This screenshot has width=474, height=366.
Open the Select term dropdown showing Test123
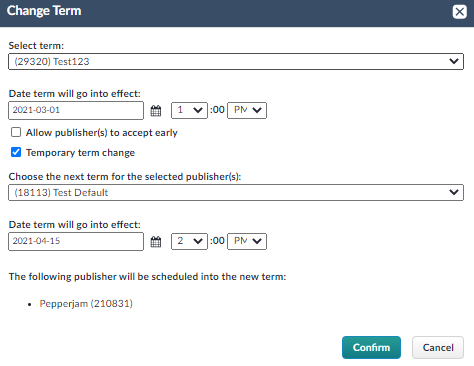click(236, 61)
